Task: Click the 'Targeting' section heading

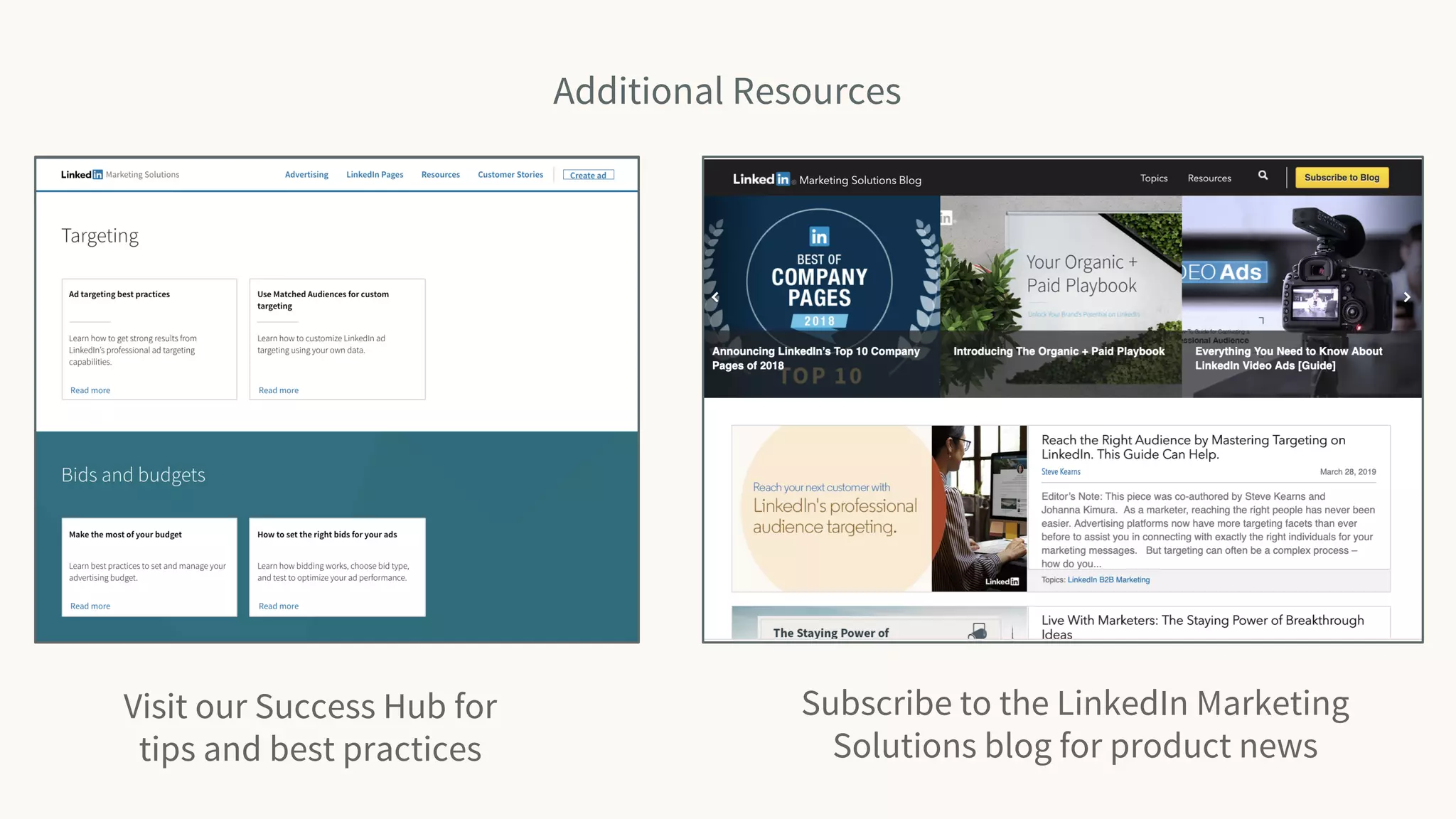Action: pos(100,236)
